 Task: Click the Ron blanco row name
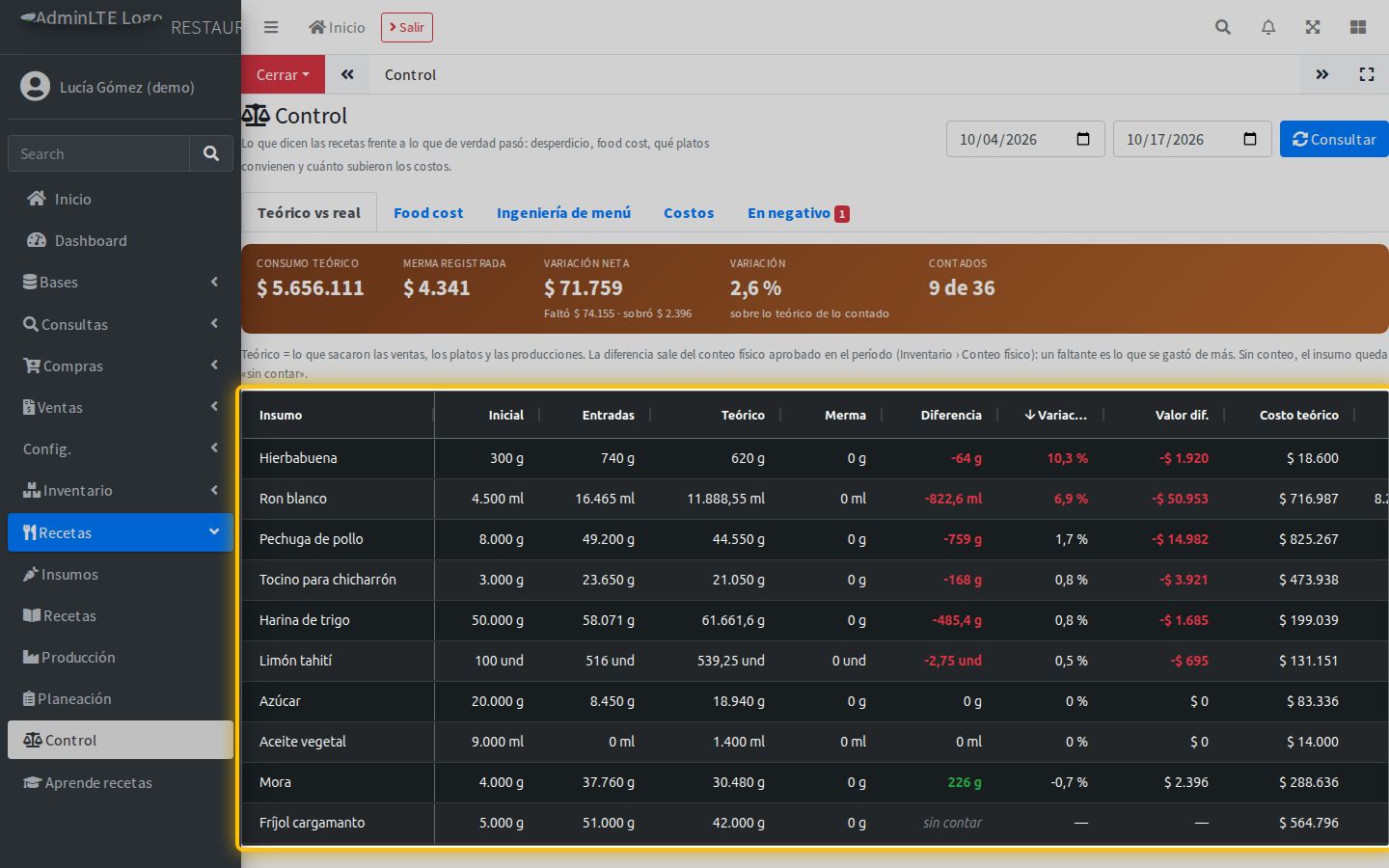[293, 499]
